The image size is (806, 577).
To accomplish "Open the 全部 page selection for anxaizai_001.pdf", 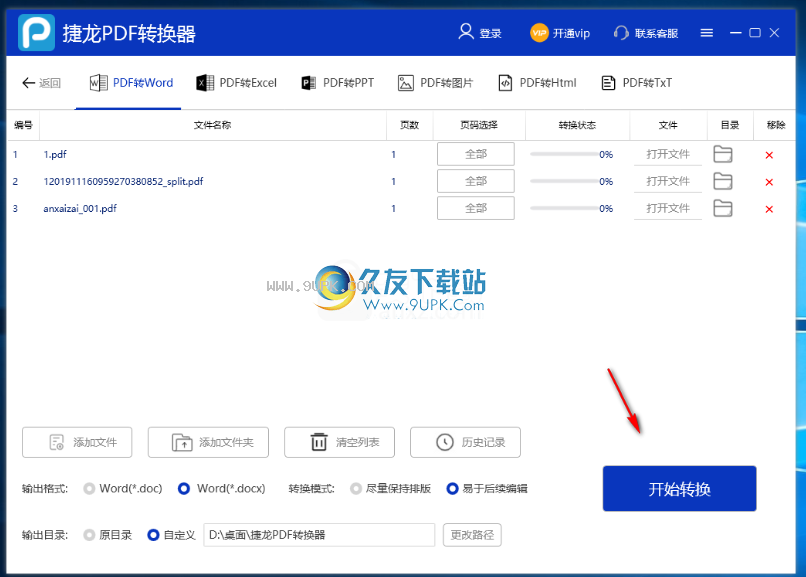I will pos(476,209).
